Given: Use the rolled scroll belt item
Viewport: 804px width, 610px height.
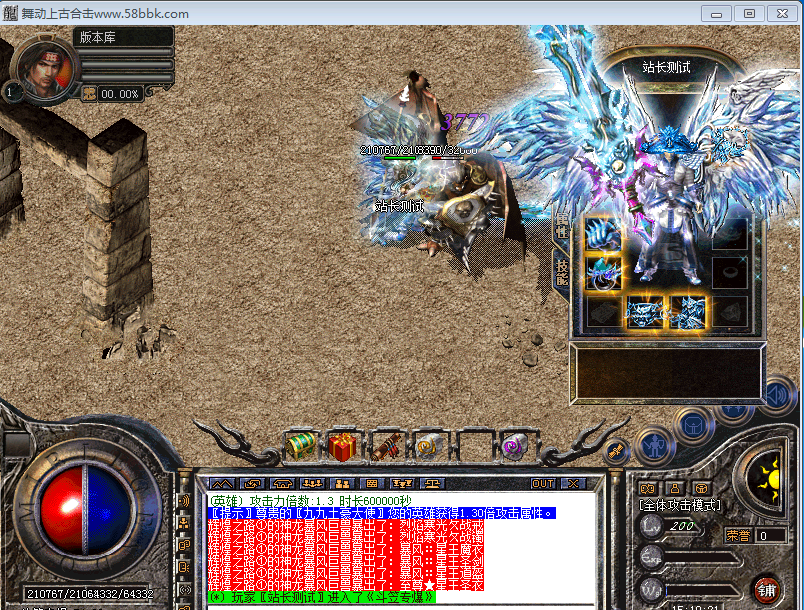Looking at the screenshot, I should (x=387, y=446).
